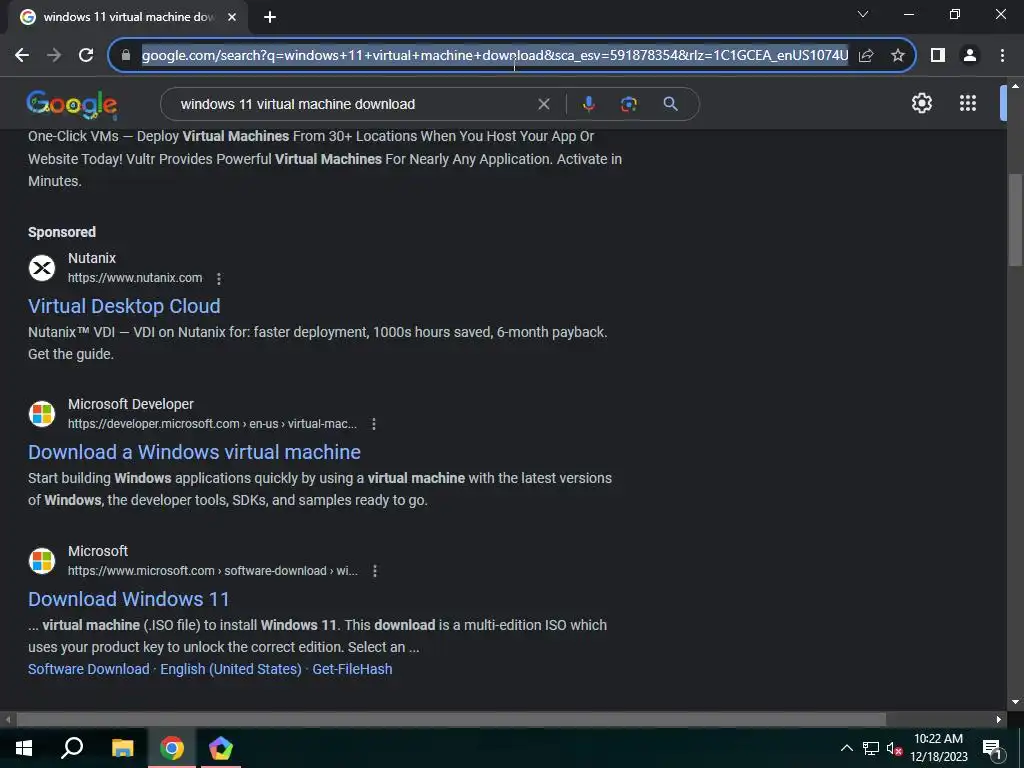Click the address bar URL
This screenshot has height=768, width=1024.
click(x=495, y=56)
